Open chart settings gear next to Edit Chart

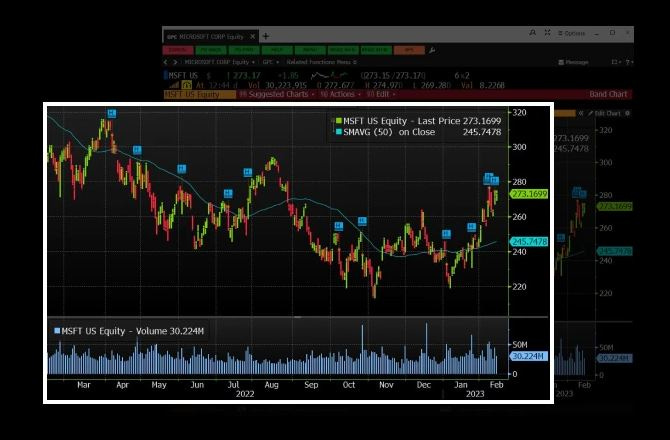[628, 114]
